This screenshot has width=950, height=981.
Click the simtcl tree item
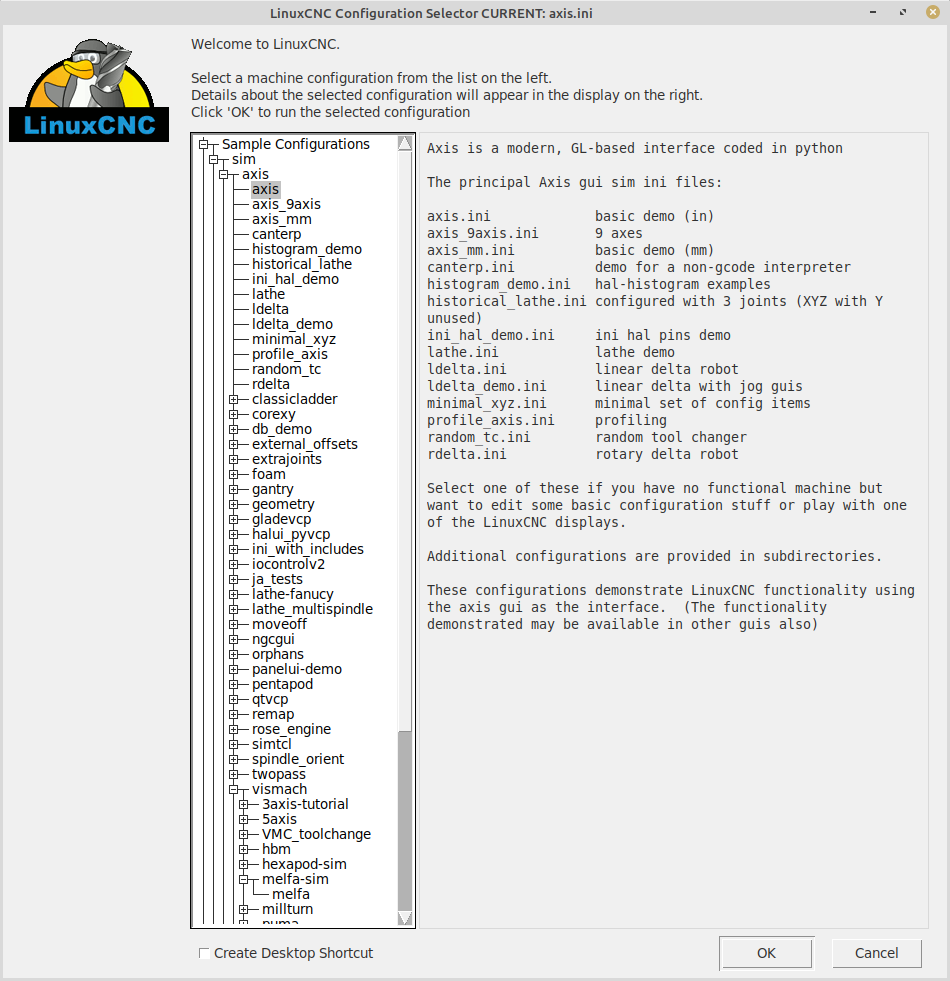pos(272,745)
